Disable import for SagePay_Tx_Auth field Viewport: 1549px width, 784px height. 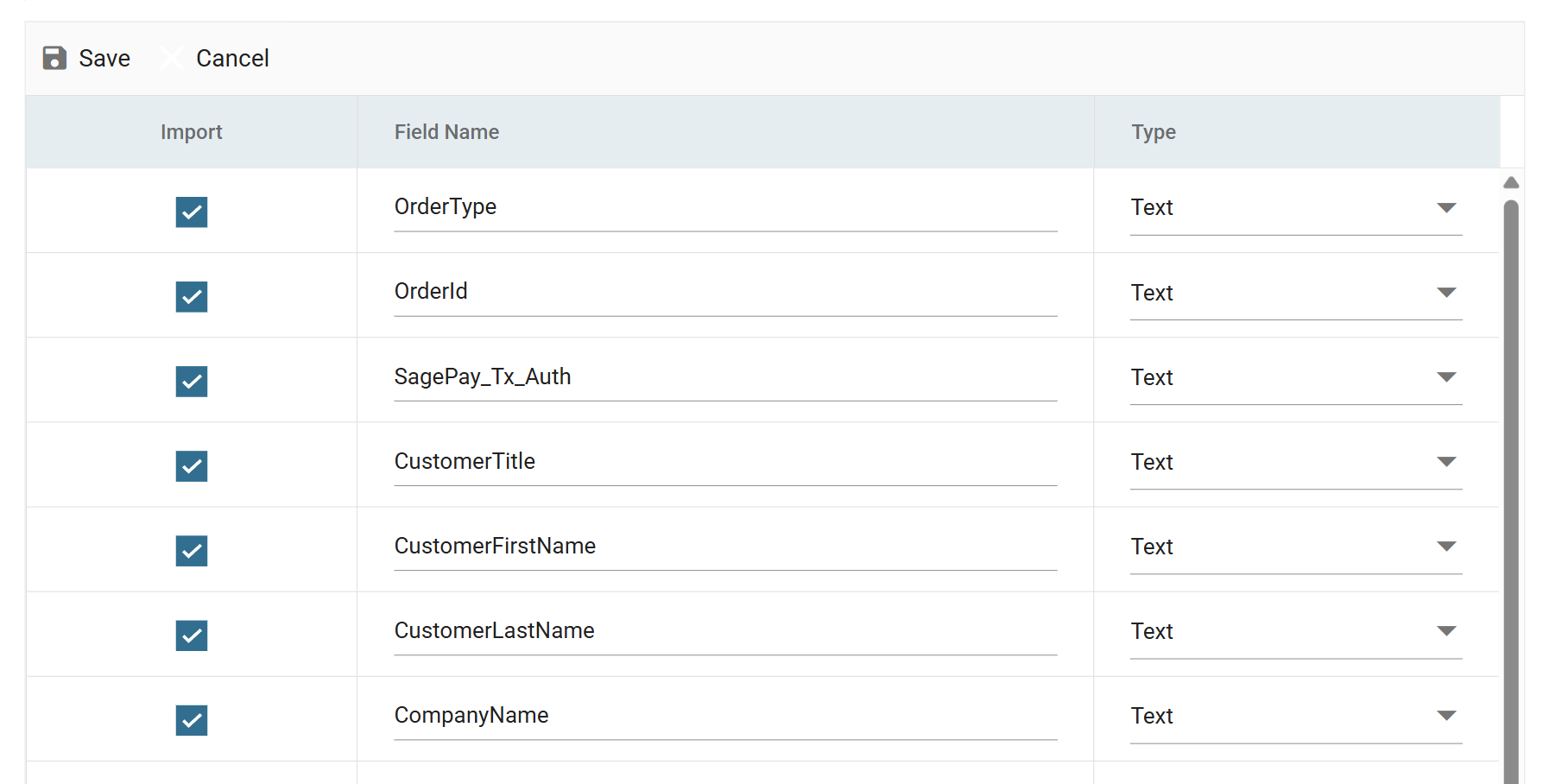tap(192, 381)
